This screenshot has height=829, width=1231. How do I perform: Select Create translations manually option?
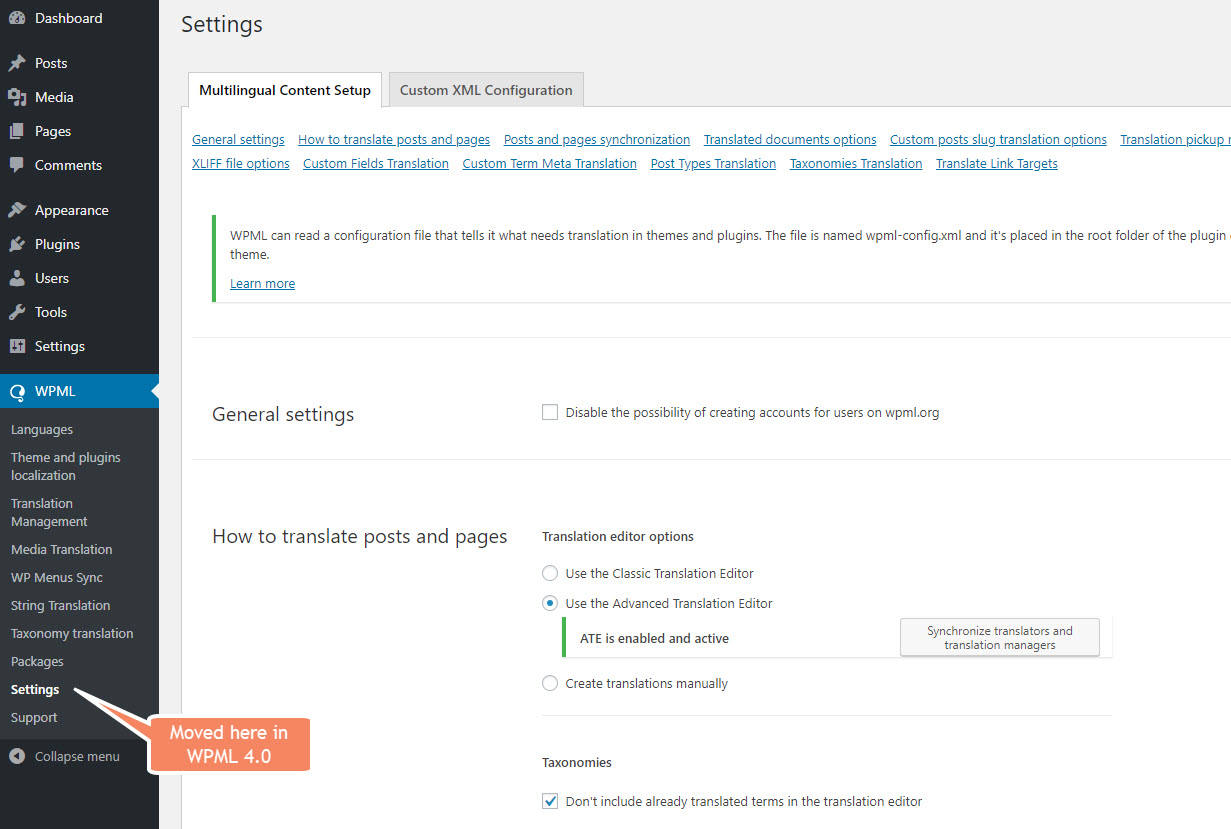[550, 683]
